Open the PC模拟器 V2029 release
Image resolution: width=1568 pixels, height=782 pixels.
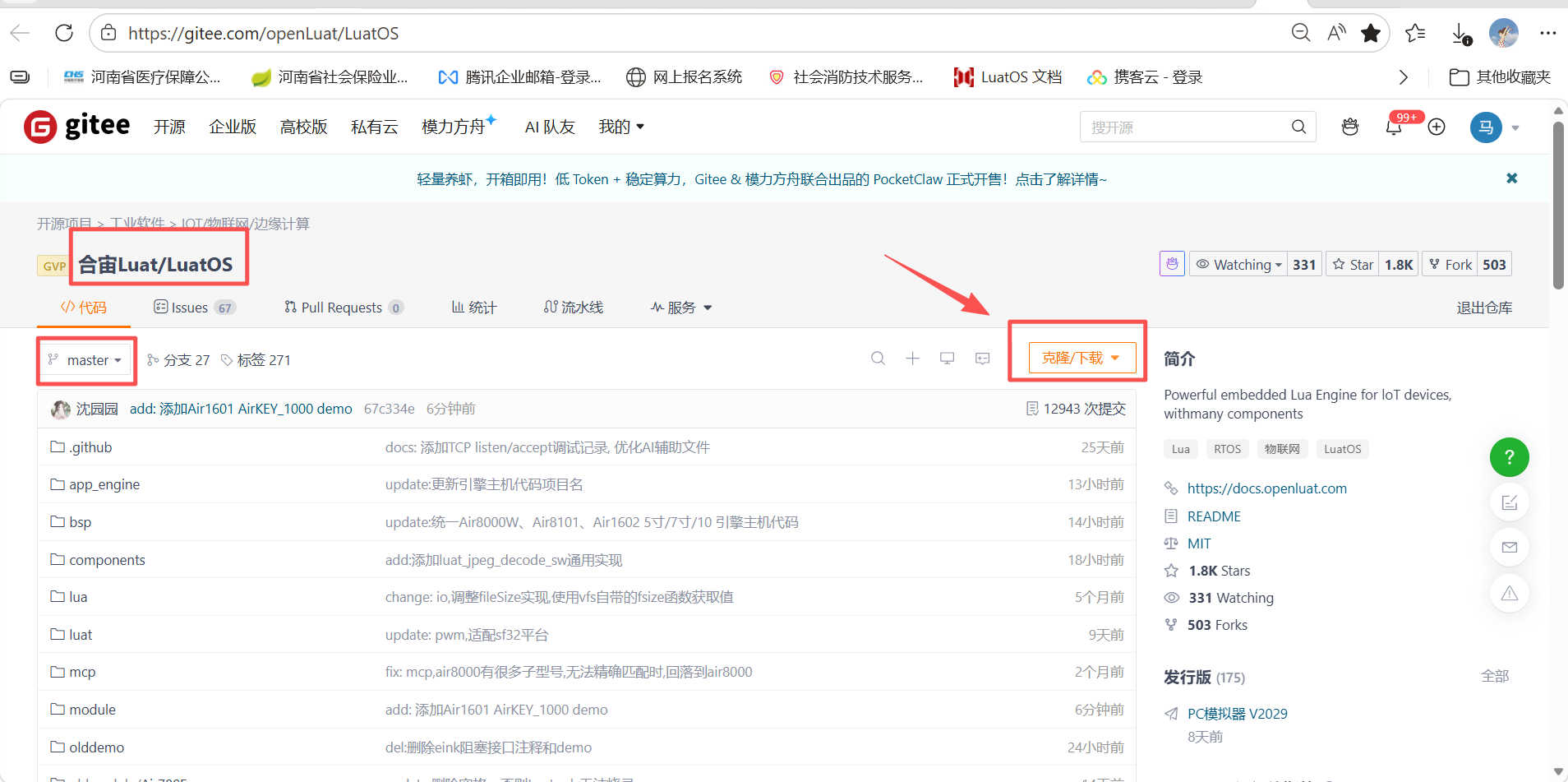(1237, 714)
